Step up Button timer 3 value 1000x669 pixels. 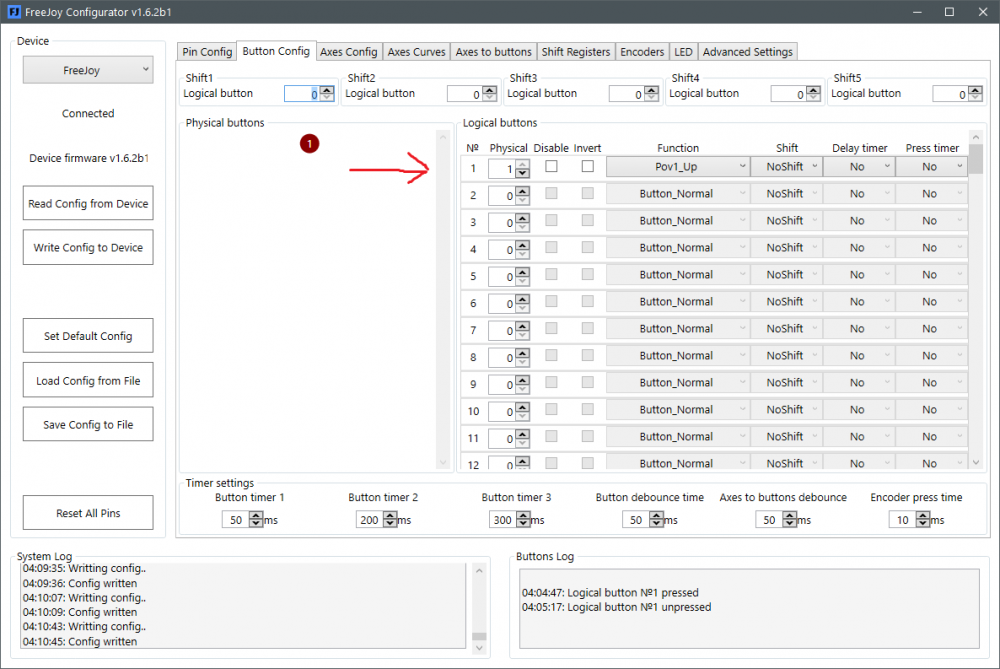(523, 516)
